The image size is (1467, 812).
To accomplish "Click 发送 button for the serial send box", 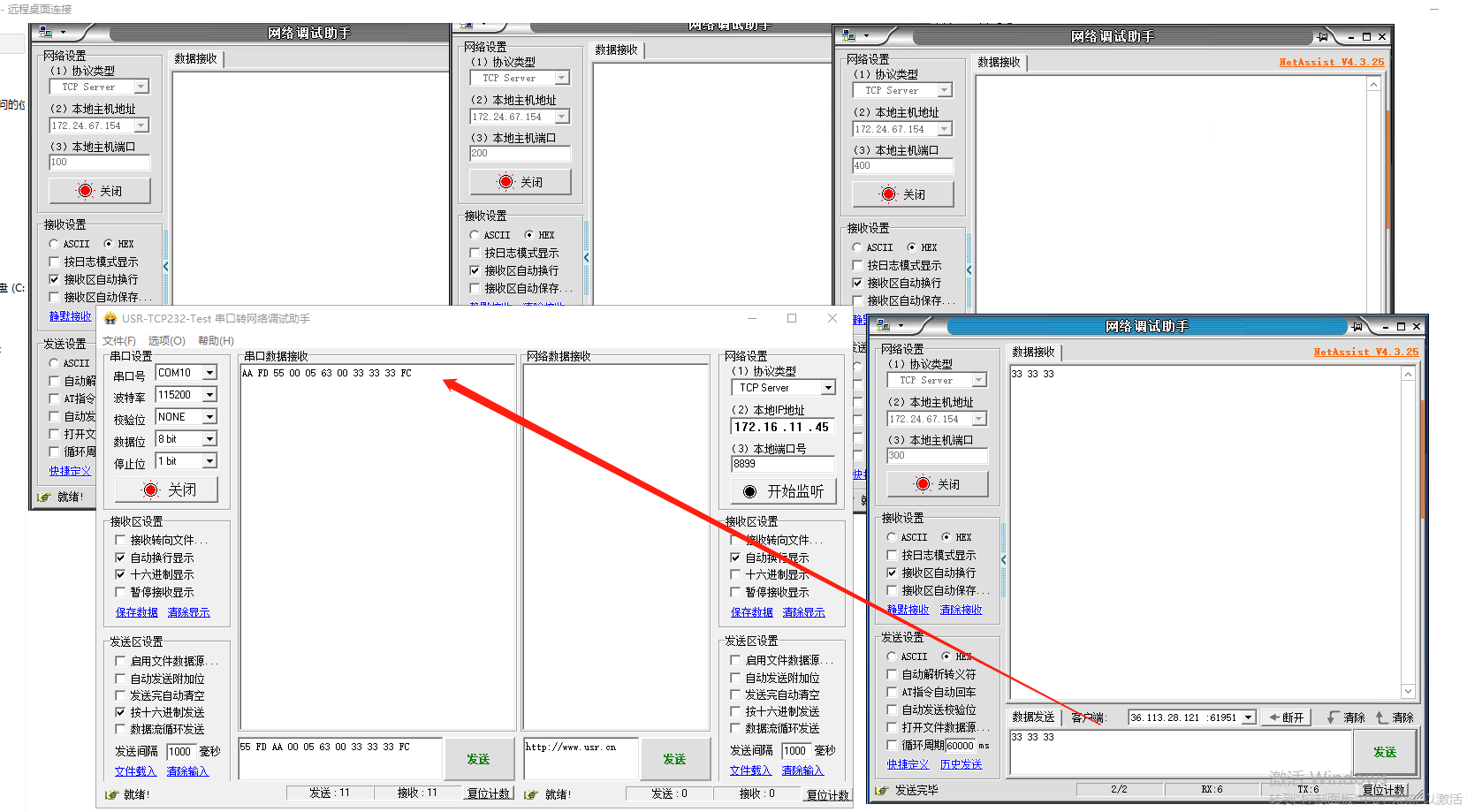I will (478, 759).
